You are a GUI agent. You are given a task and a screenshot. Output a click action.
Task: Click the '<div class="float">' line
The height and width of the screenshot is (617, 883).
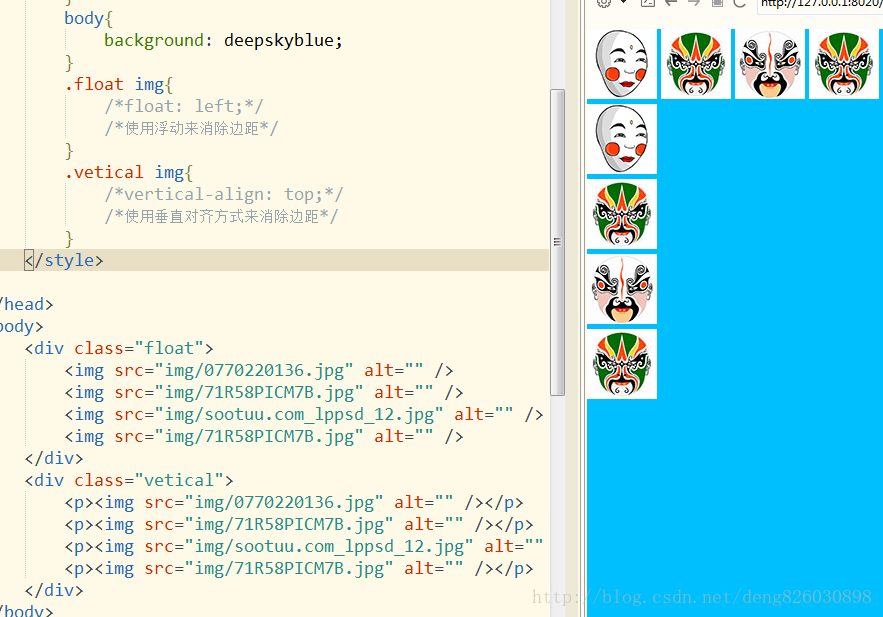(119, 348)
